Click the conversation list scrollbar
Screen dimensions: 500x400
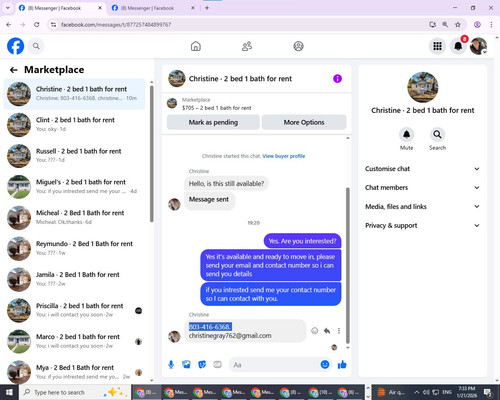tap(152, 154)
